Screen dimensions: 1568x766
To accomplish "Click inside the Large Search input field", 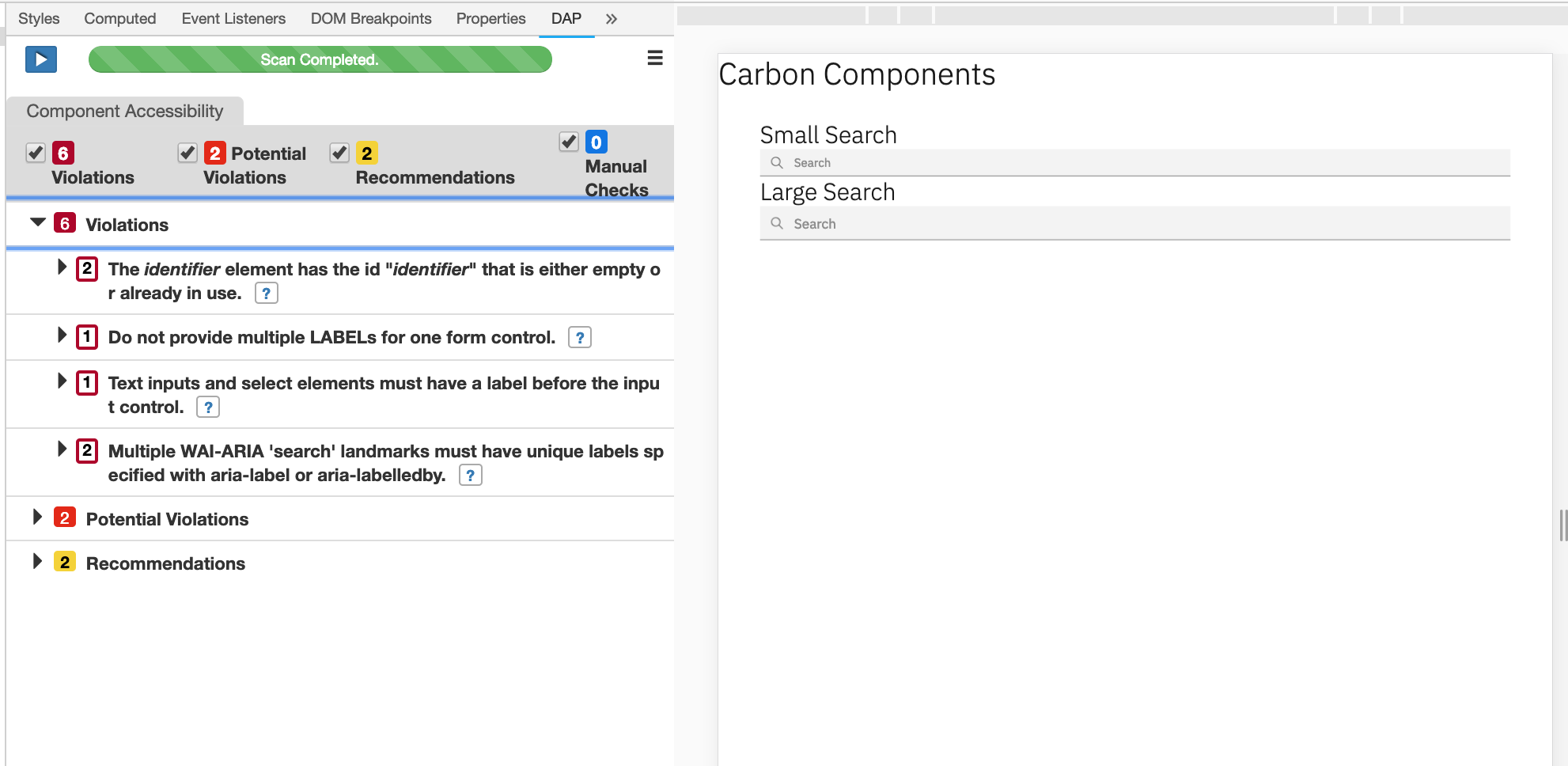I will pos(1028,223).
